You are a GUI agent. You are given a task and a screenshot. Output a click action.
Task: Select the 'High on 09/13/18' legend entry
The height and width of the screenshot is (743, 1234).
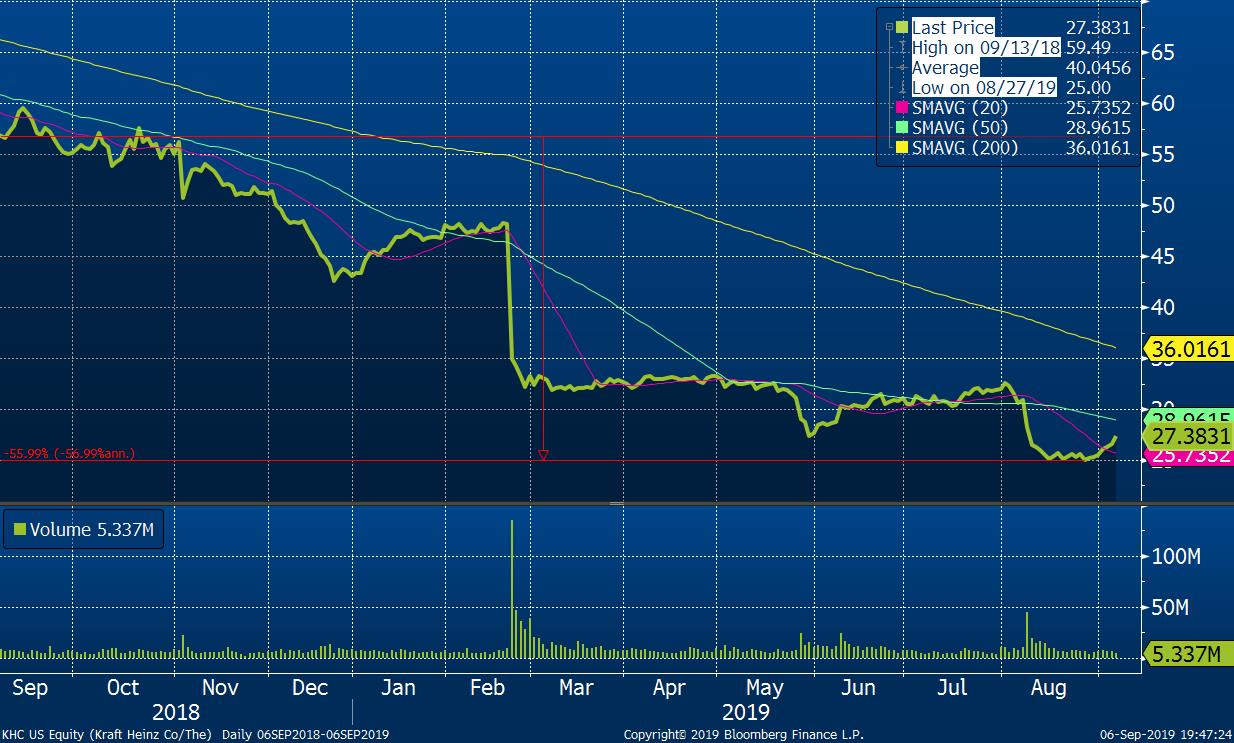coord(985,48)
